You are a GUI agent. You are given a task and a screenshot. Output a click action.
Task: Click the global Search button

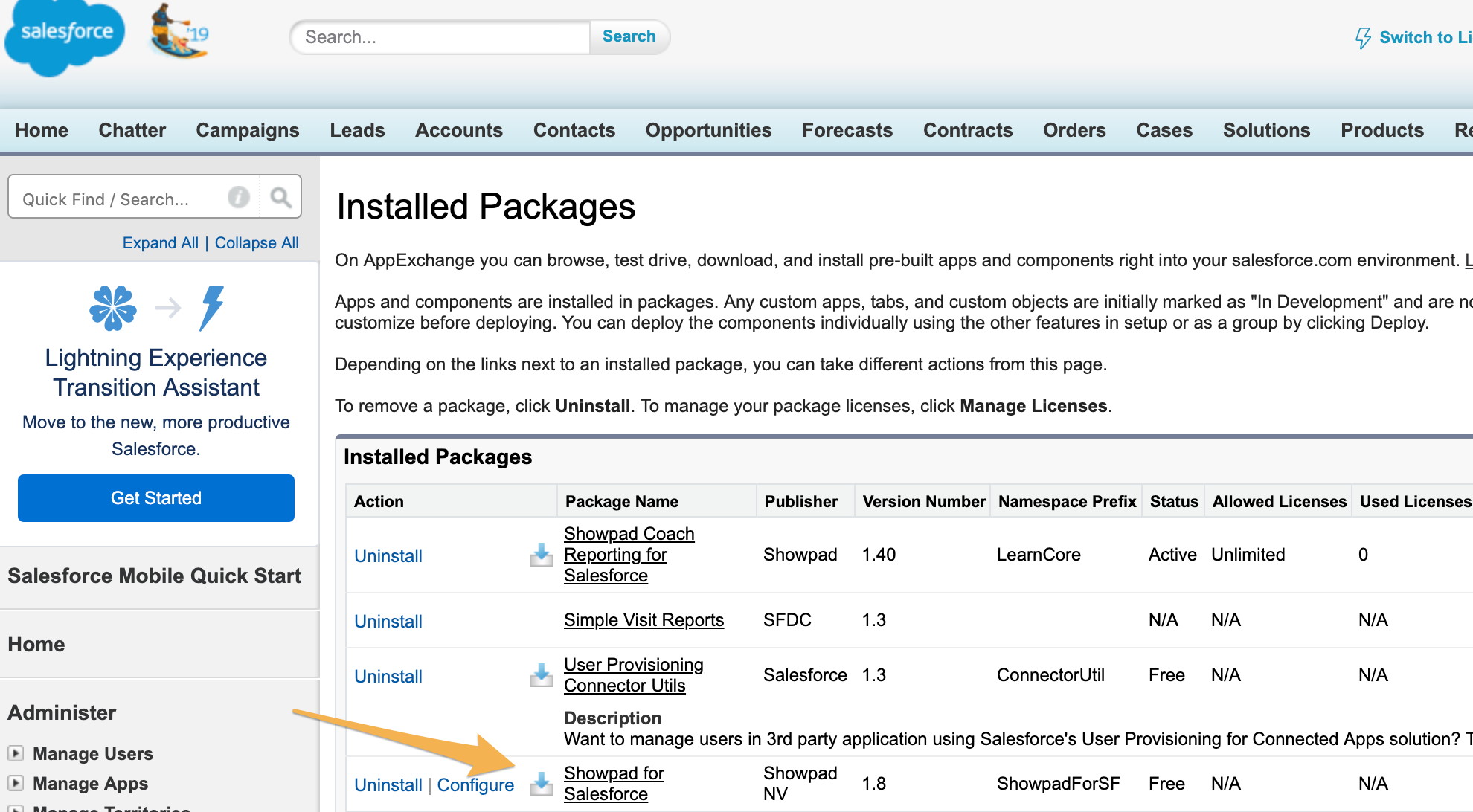pyautogui.click(x=629, y=36)
